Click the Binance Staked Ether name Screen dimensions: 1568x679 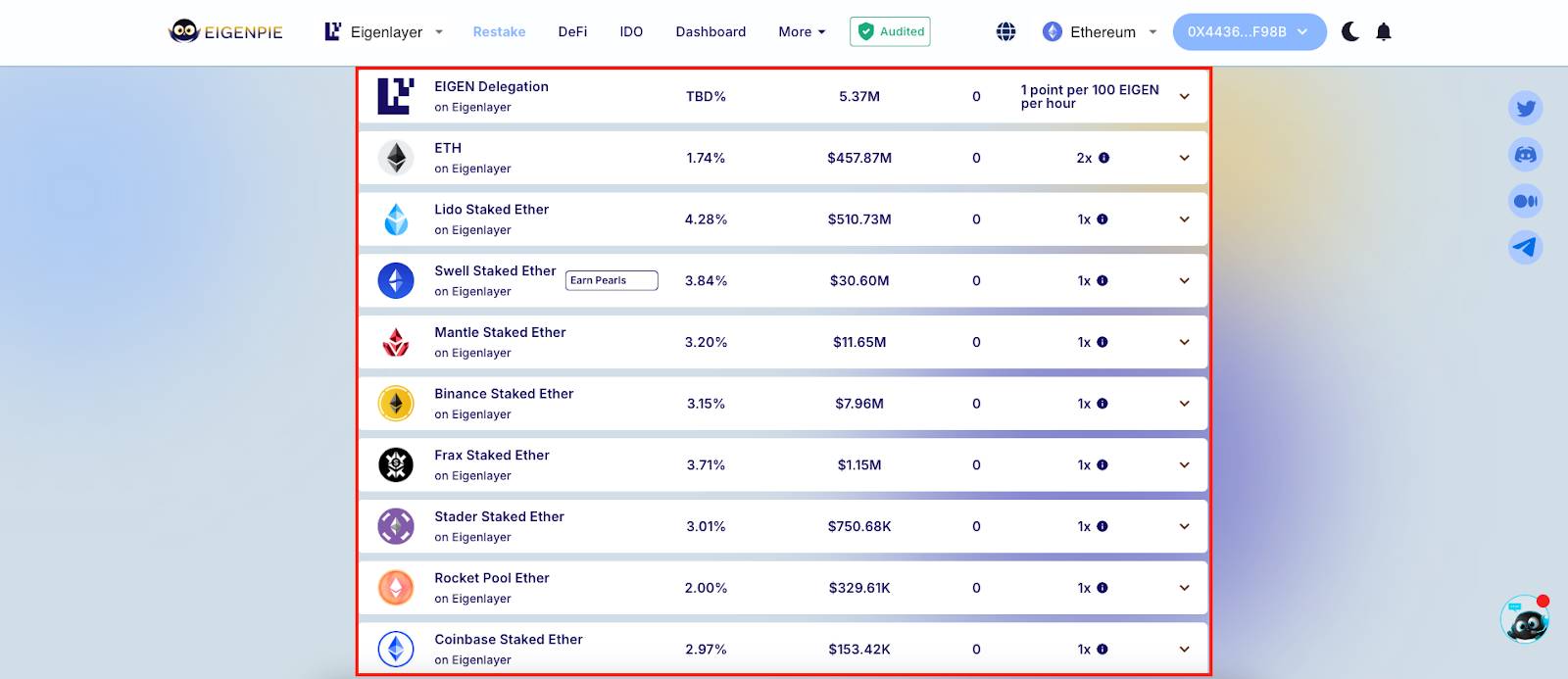point(504,394)
